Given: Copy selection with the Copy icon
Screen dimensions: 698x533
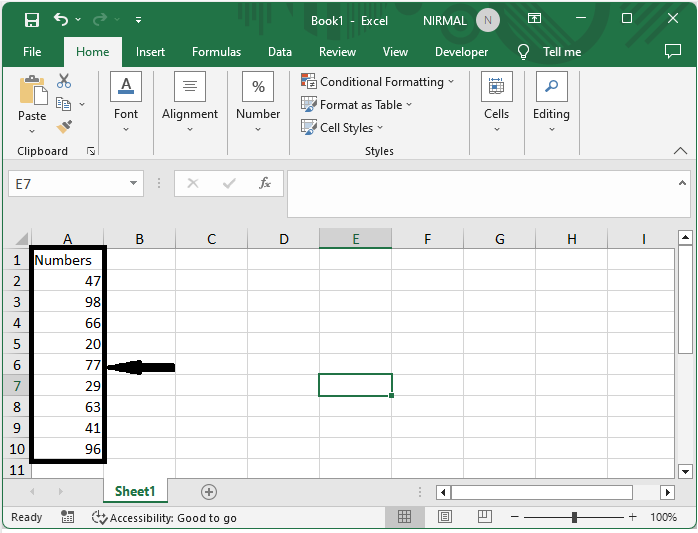Looking at the screenshot, I should pos(63,104).
